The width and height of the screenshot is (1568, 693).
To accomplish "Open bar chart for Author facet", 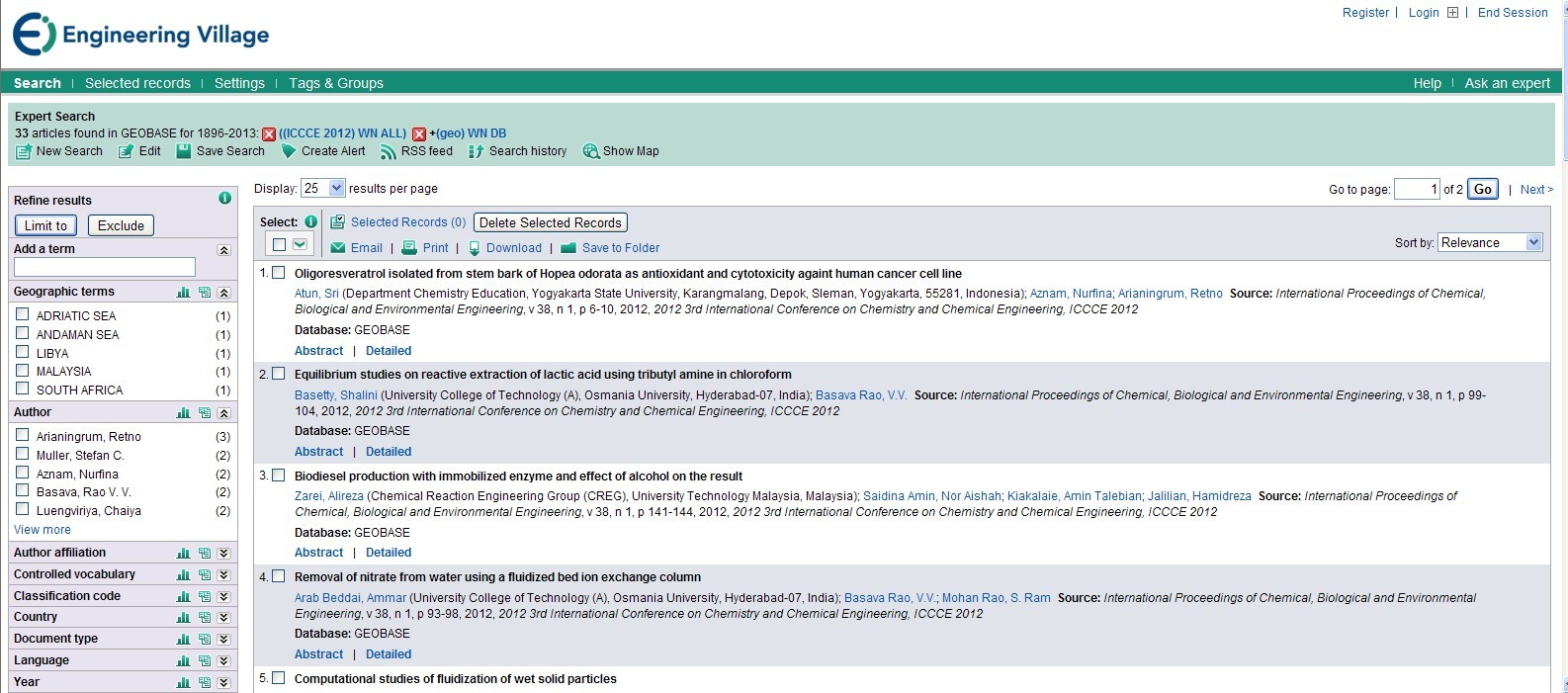I will coord(183,413).
